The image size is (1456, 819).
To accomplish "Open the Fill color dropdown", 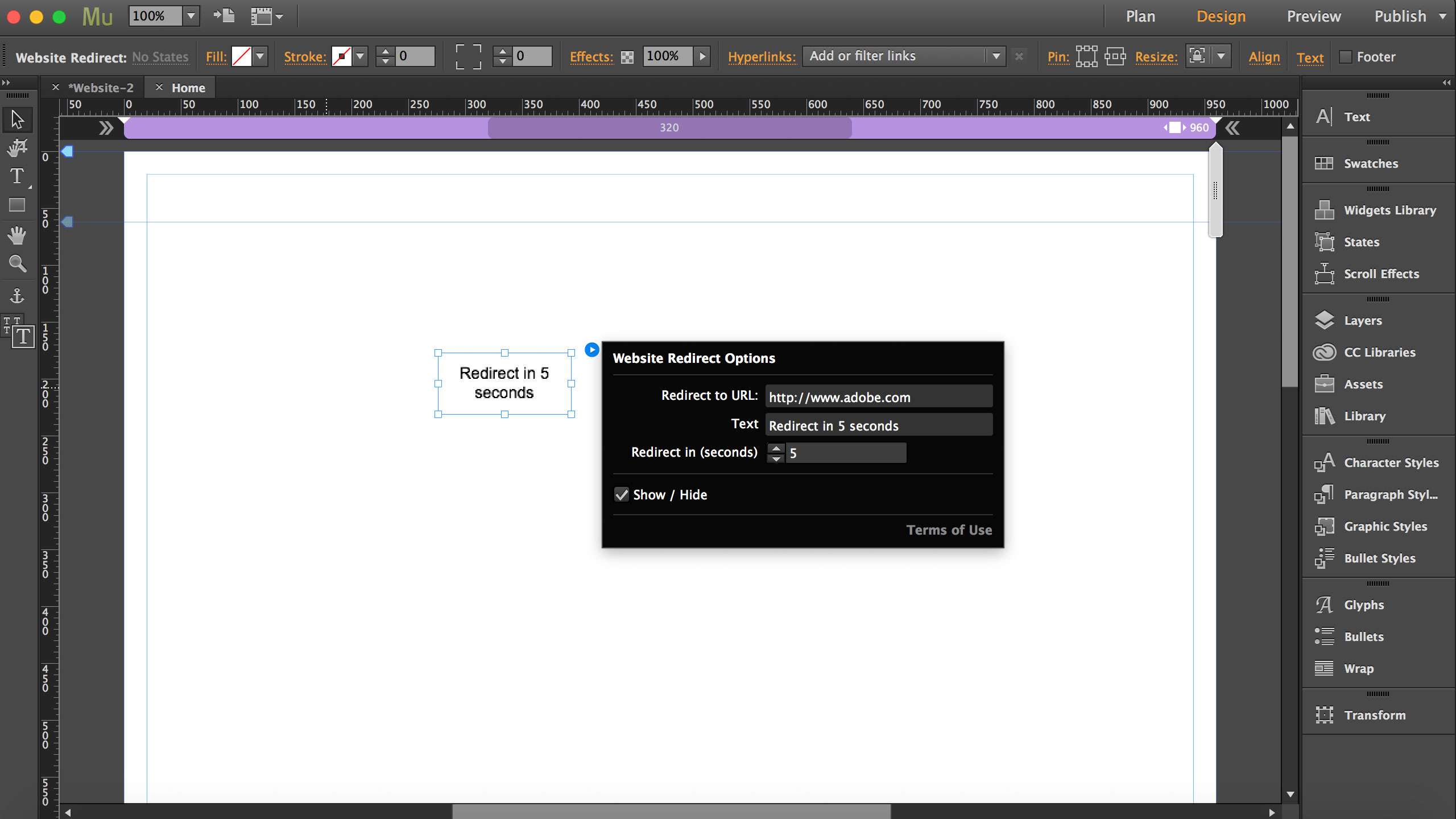I will 259,56.
